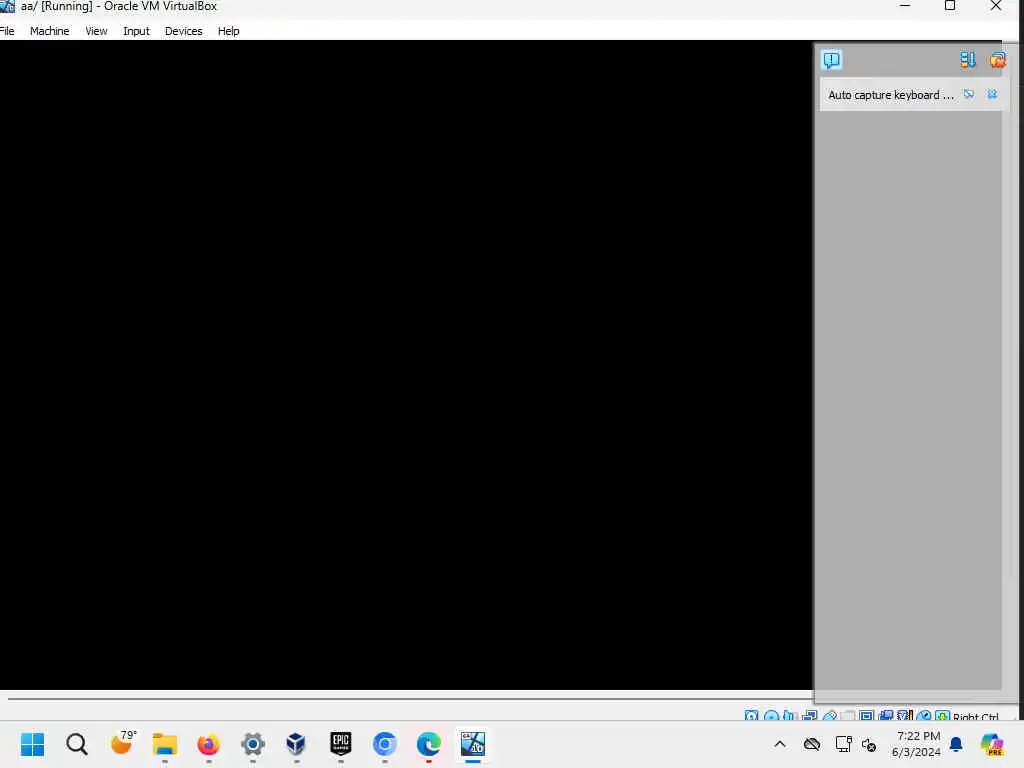Viewport: 1024px width, 768px height.
Task: Open VirtualBox Manager cube taskbar icon
Action: tap(296, 744)
